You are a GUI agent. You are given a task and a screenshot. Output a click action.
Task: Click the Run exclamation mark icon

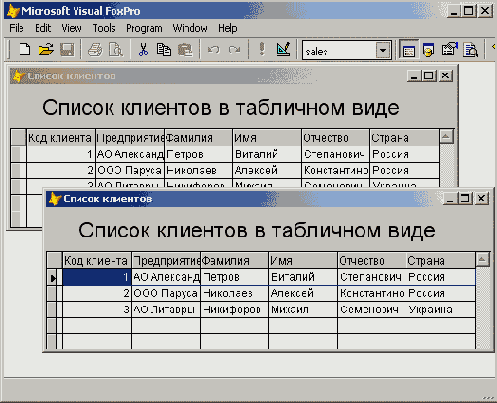(x=262, y=49)
